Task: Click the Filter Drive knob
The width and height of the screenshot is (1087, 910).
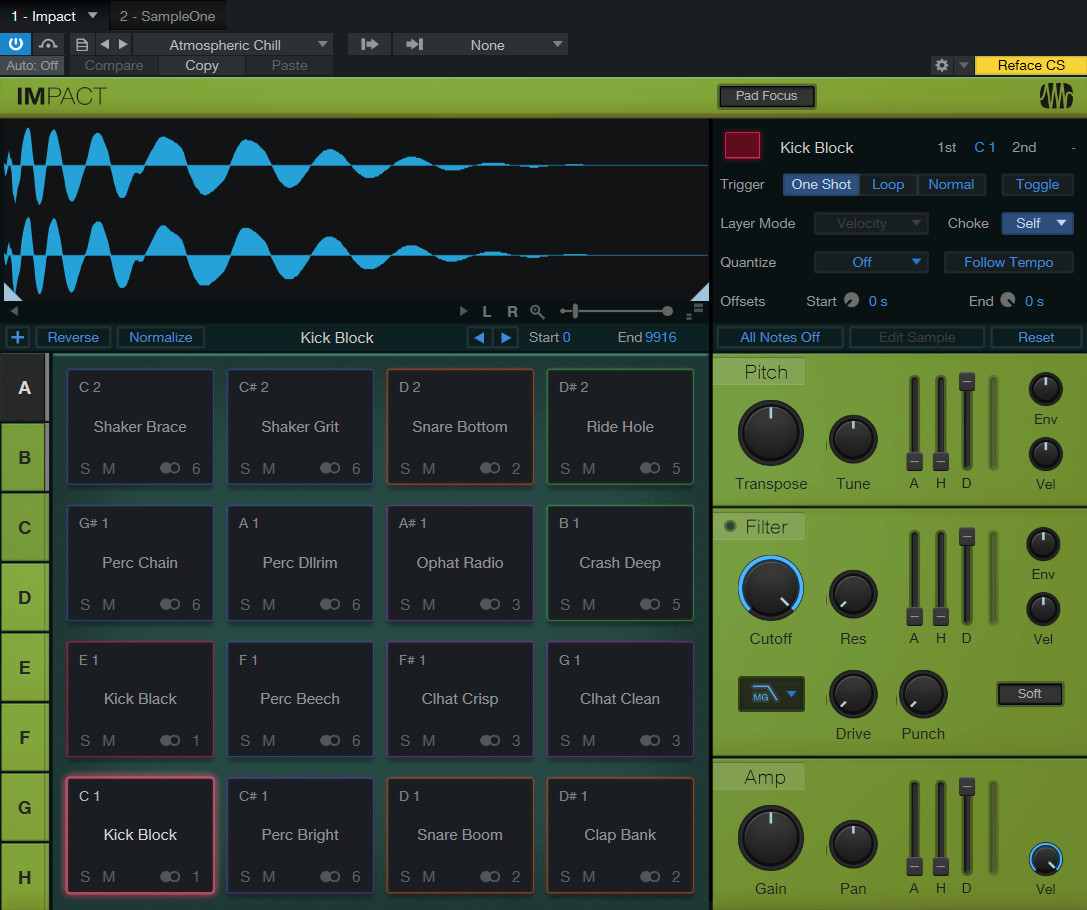Action: [x=853, y=694]
